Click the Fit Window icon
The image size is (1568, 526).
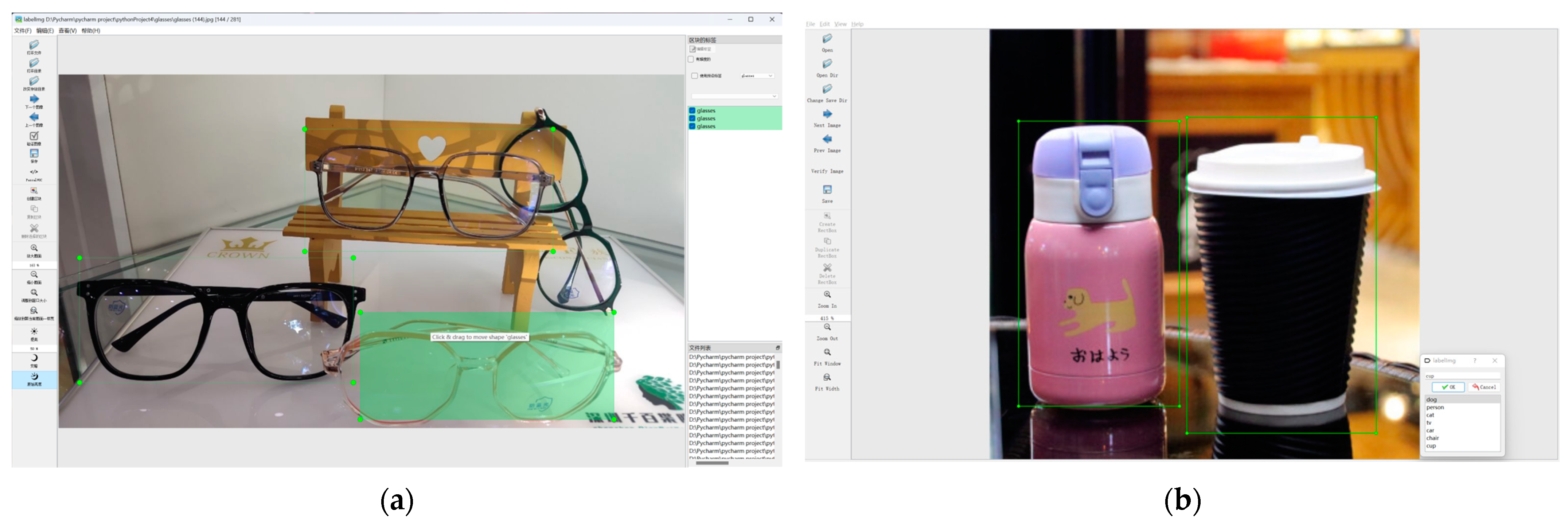[x=827, y=352]
